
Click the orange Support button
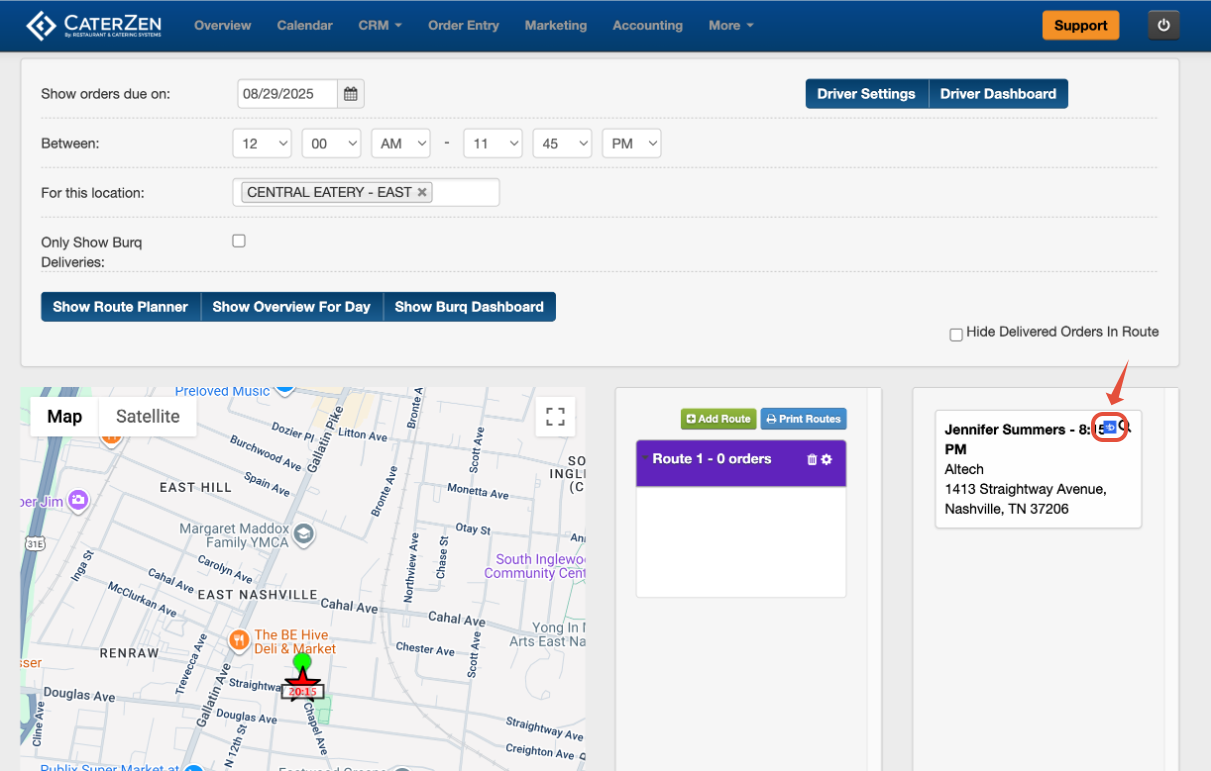(x=1081, y=25)
